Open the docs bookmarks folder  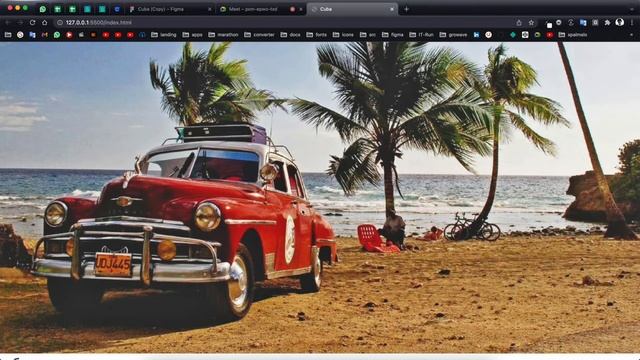tap(291, 35)
